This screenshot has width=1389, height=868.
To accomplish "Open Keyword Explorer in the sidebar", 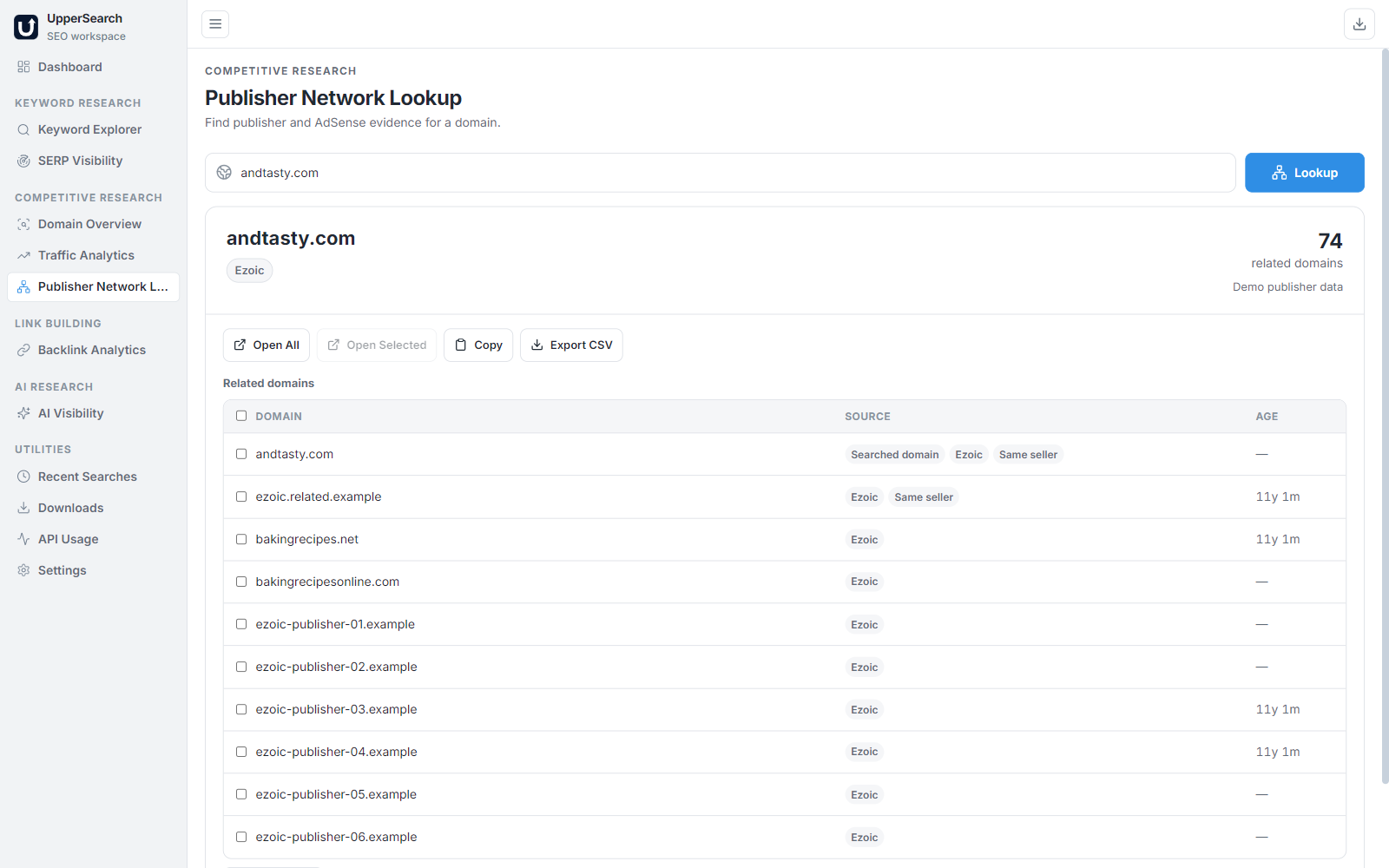I will 93,129.
